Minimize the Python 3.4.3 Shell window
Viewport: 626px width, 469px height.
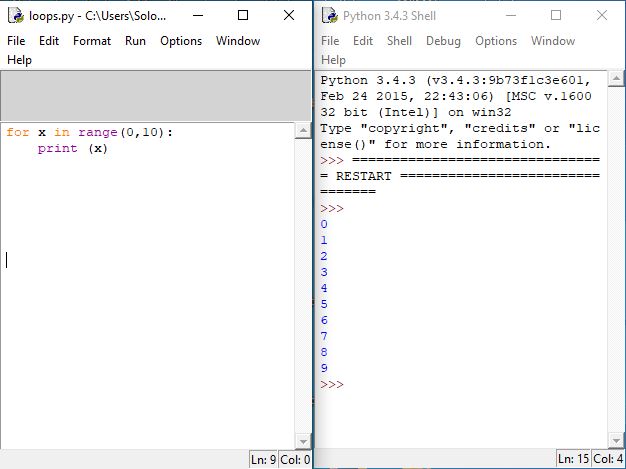[x=511, y=16]
